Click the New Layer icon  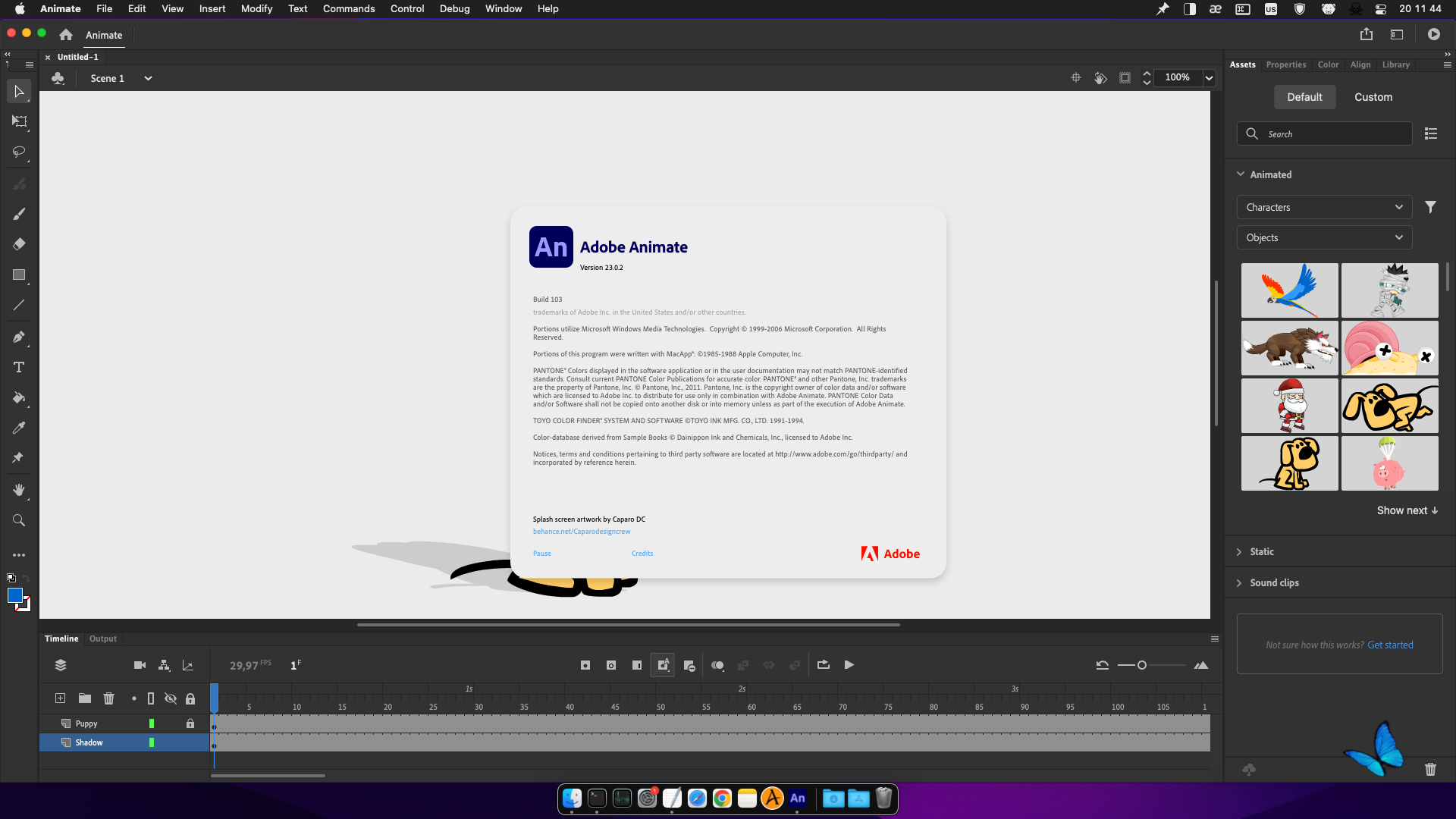click(x=60, y=698)
